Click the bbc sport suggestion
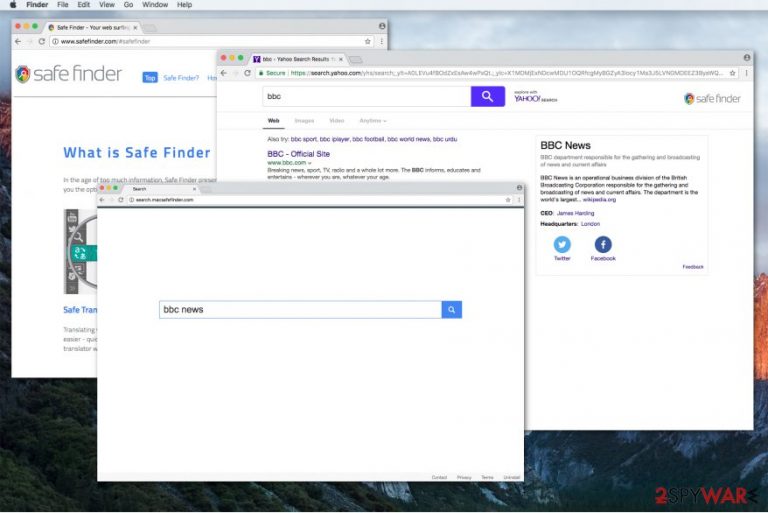Screen dimensions: 768x513 tap(304, 139)
